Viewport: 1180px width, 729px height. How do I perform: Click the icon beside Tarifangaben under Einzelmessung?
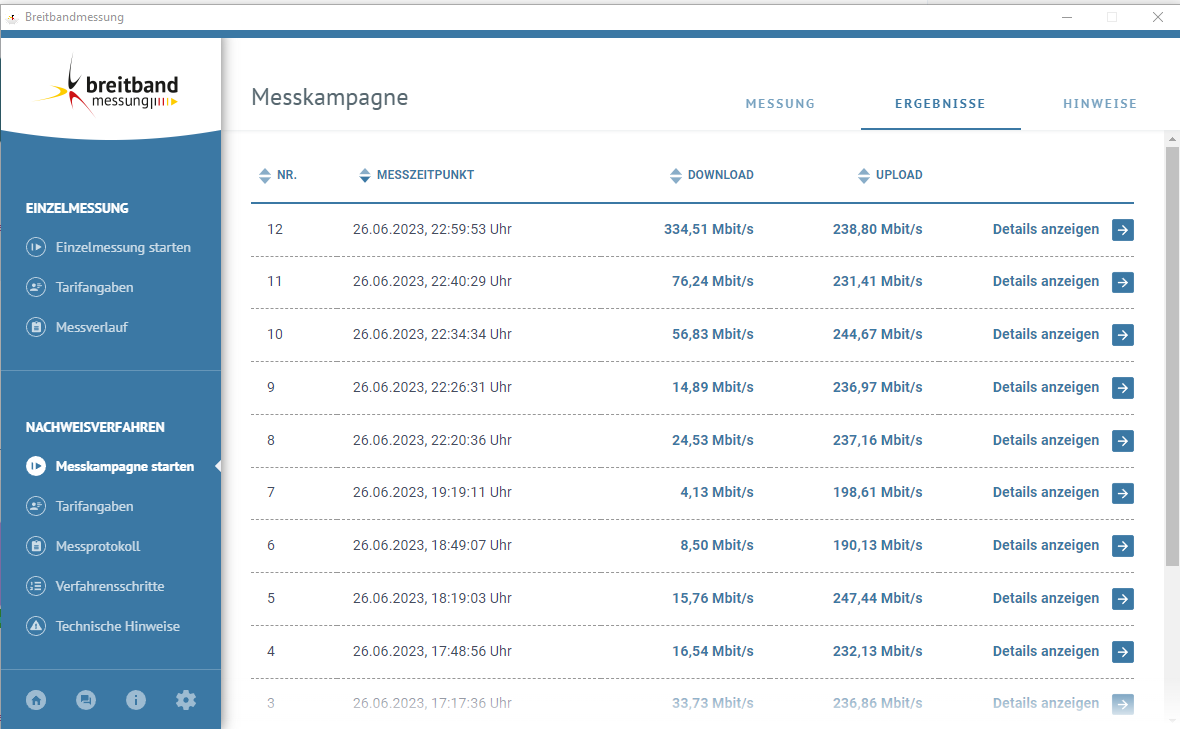coord(36,287)
